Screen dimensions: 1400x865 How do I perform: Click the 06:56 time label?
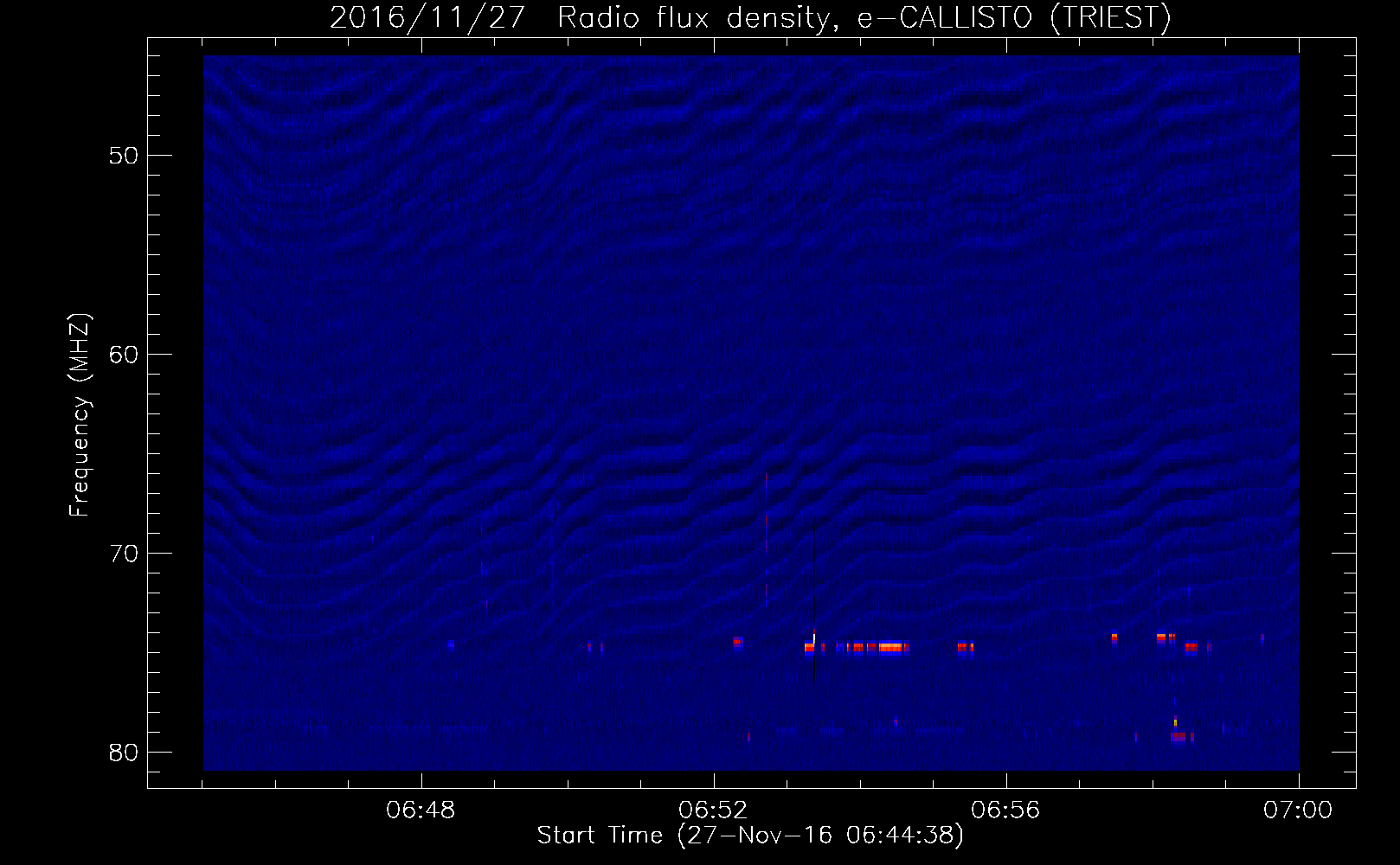pos(1005,810)
